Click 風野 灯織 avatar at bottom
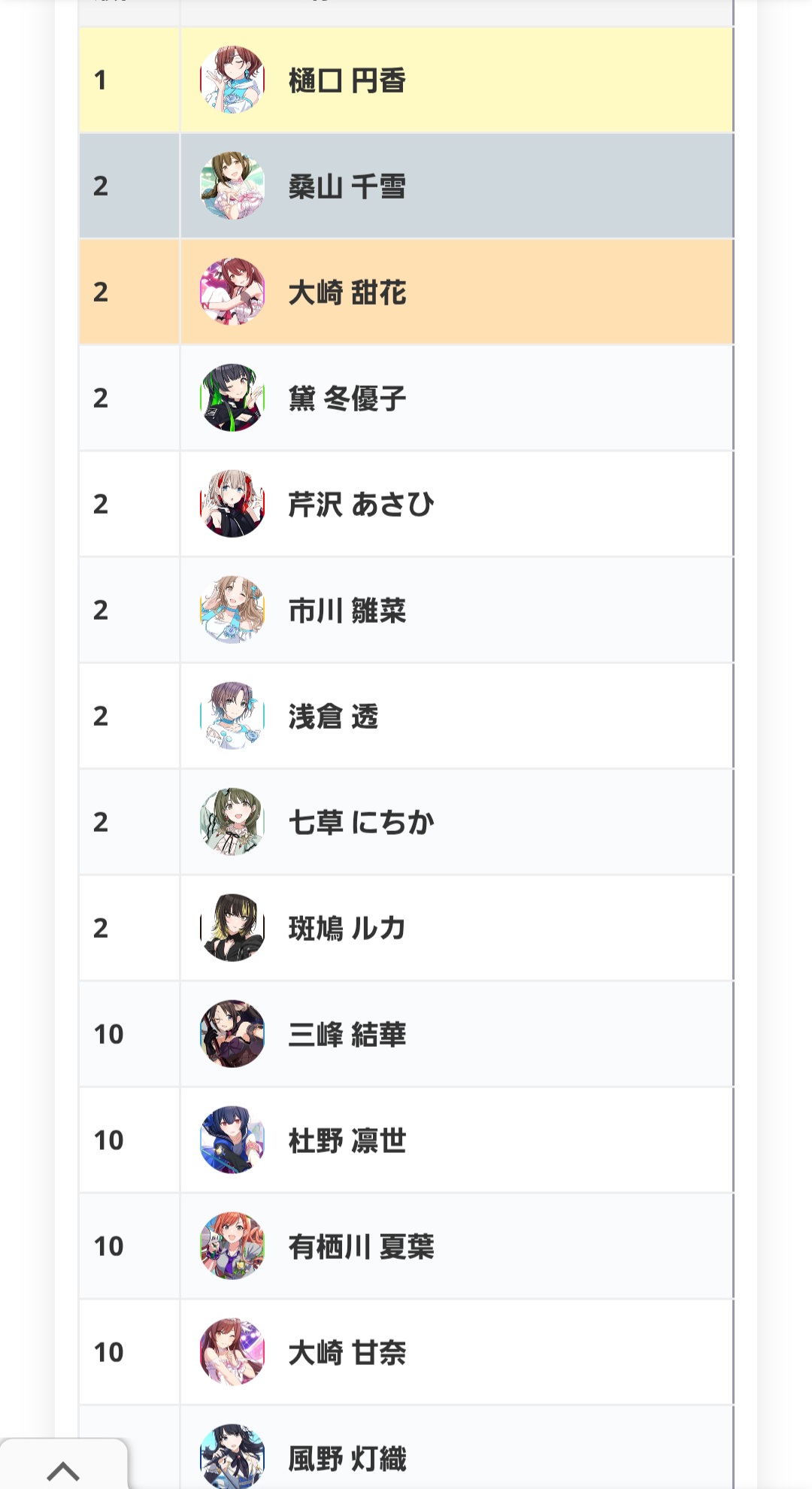812x1489 pixels. click(232, 1456)
